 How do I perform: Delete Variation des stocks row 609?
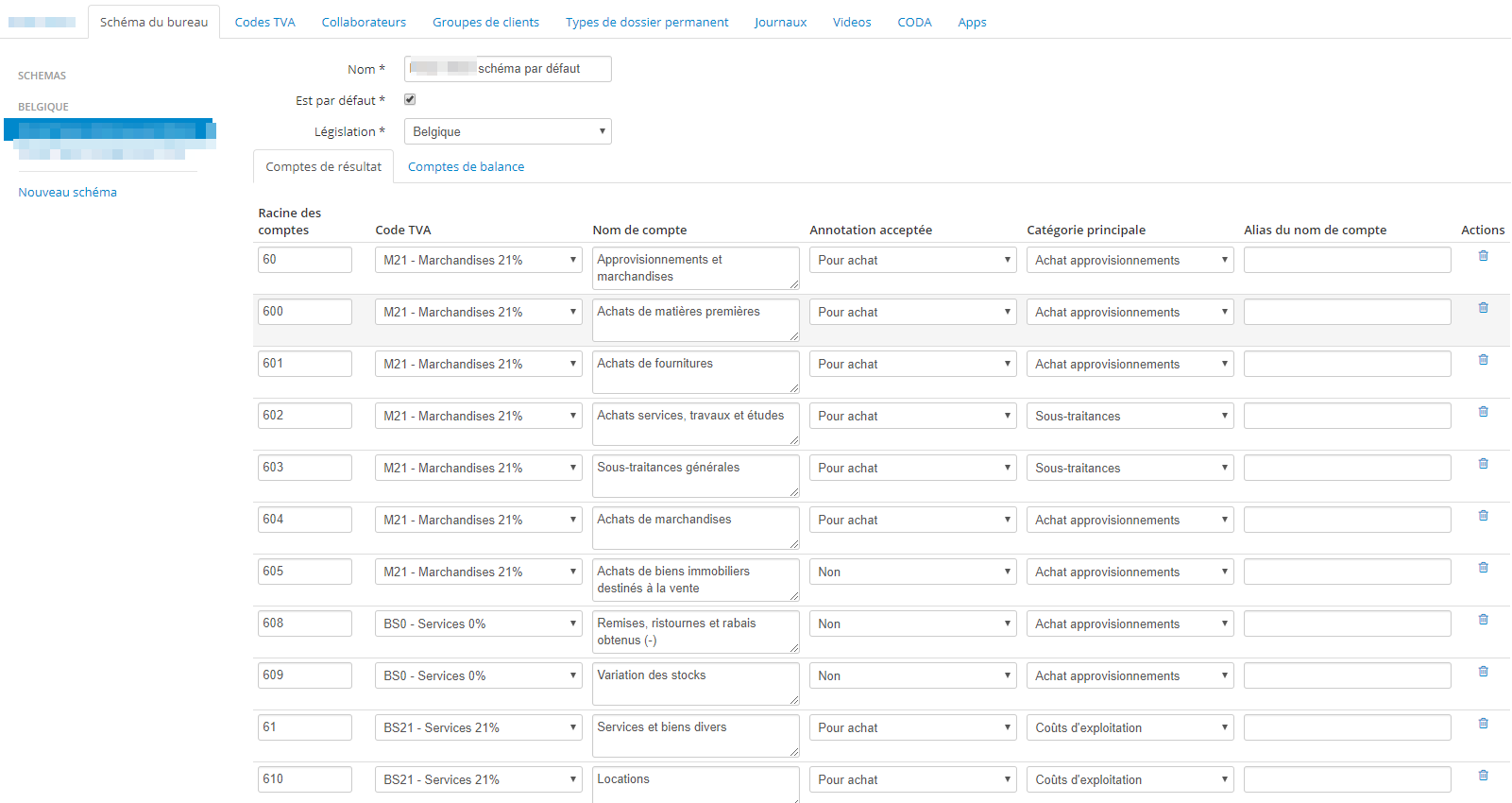coord(1483,672)
